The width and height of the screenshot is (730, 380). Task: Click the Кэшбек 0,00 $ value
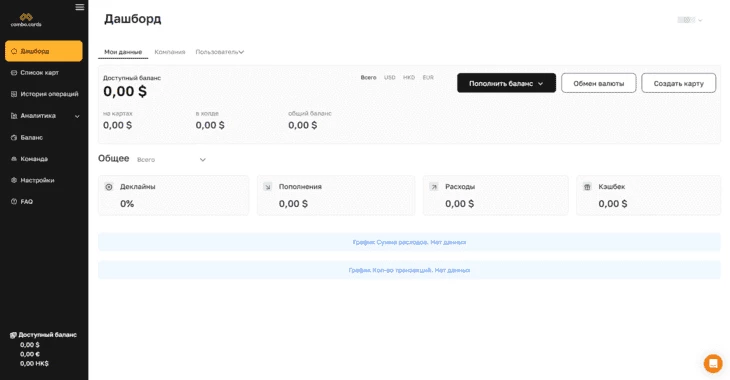(x=613, y=204)
